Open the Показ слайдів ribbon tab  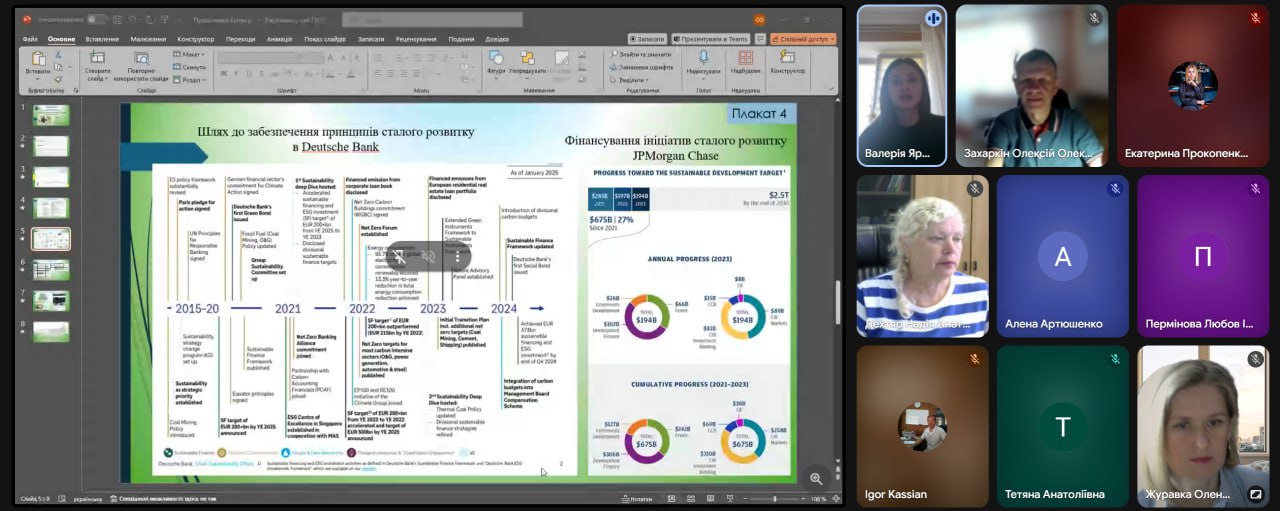[325, 39]
